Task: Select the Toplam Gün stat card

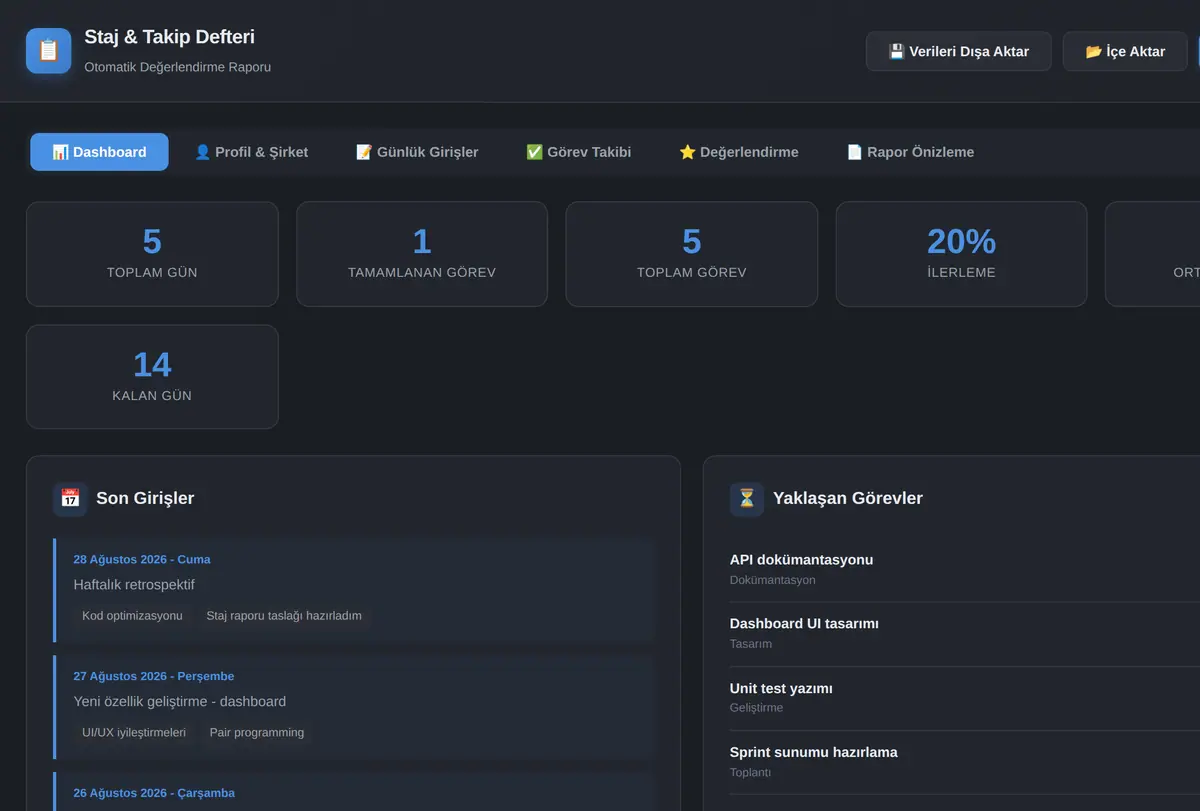Action: 152,254
